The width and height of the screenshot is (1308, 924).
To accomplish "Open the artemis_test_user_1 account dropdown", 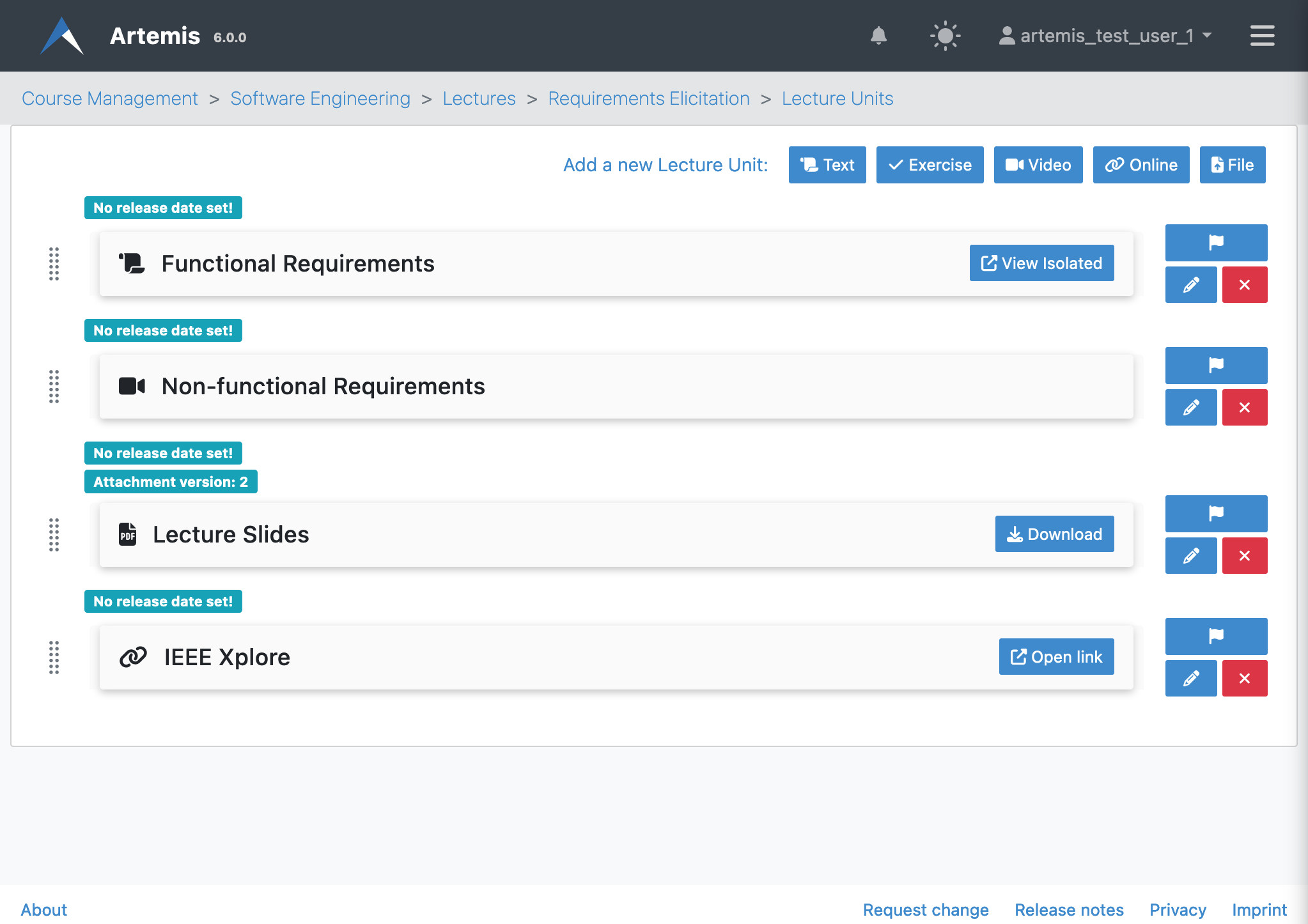I will tap(1105, 36).
